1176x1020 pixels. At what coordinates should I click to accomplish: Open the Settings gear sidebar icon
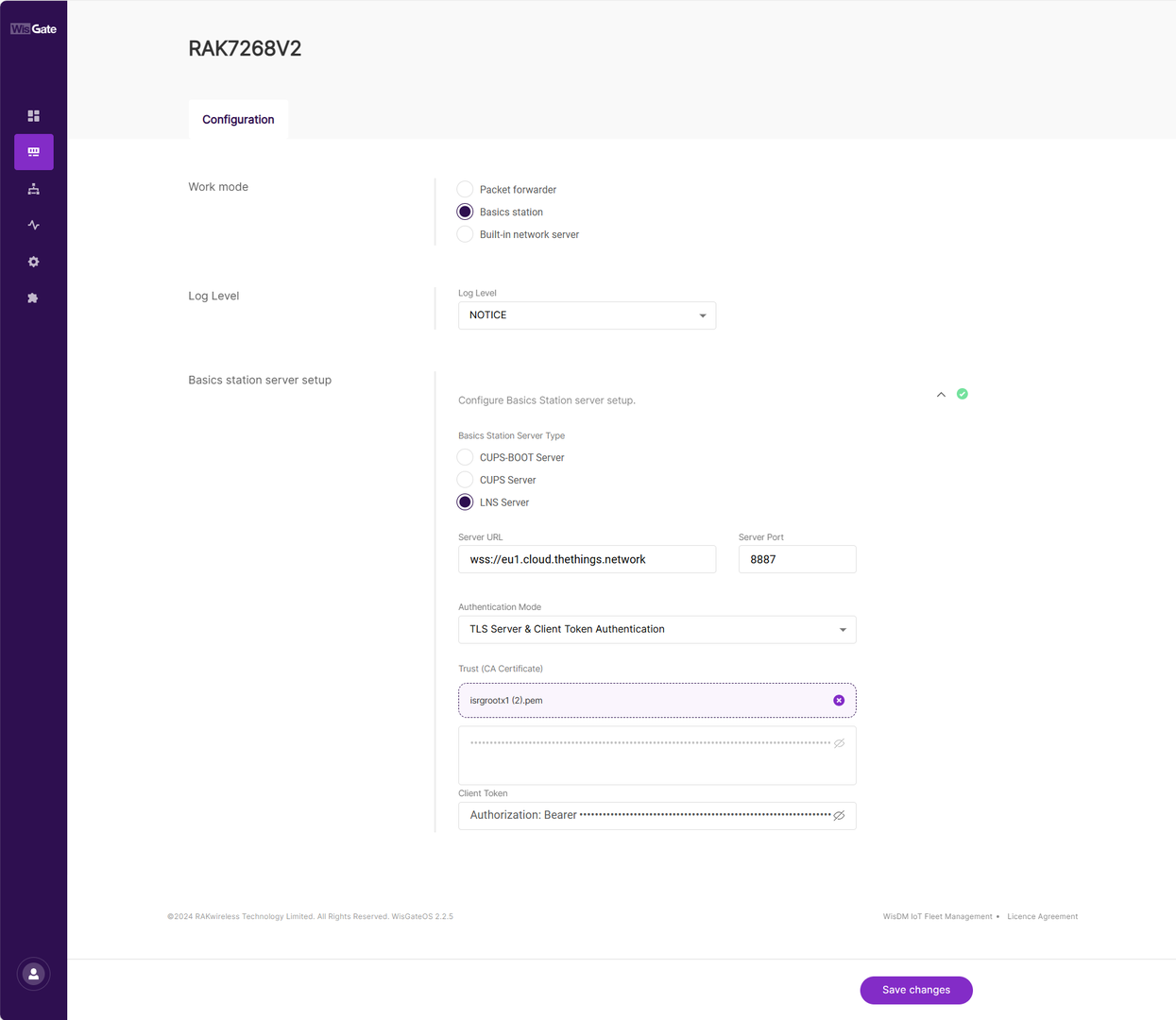tap(33, 262)
